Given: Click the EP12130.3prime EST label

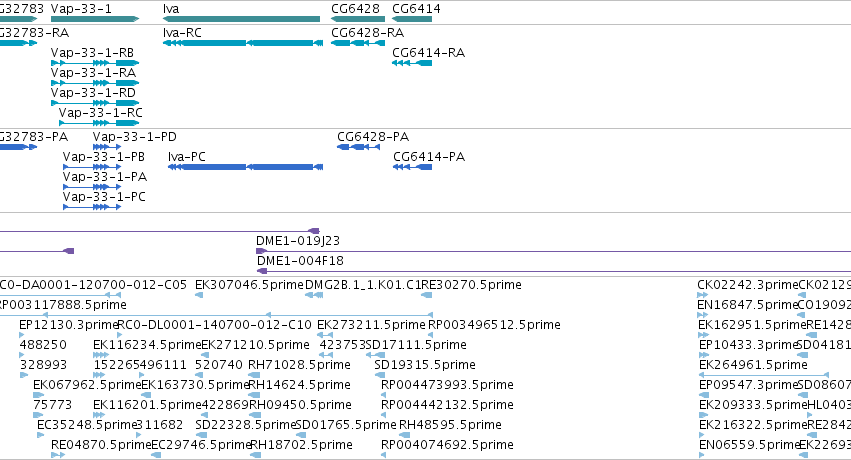Looking at the screenshot, I should [68, 325].
